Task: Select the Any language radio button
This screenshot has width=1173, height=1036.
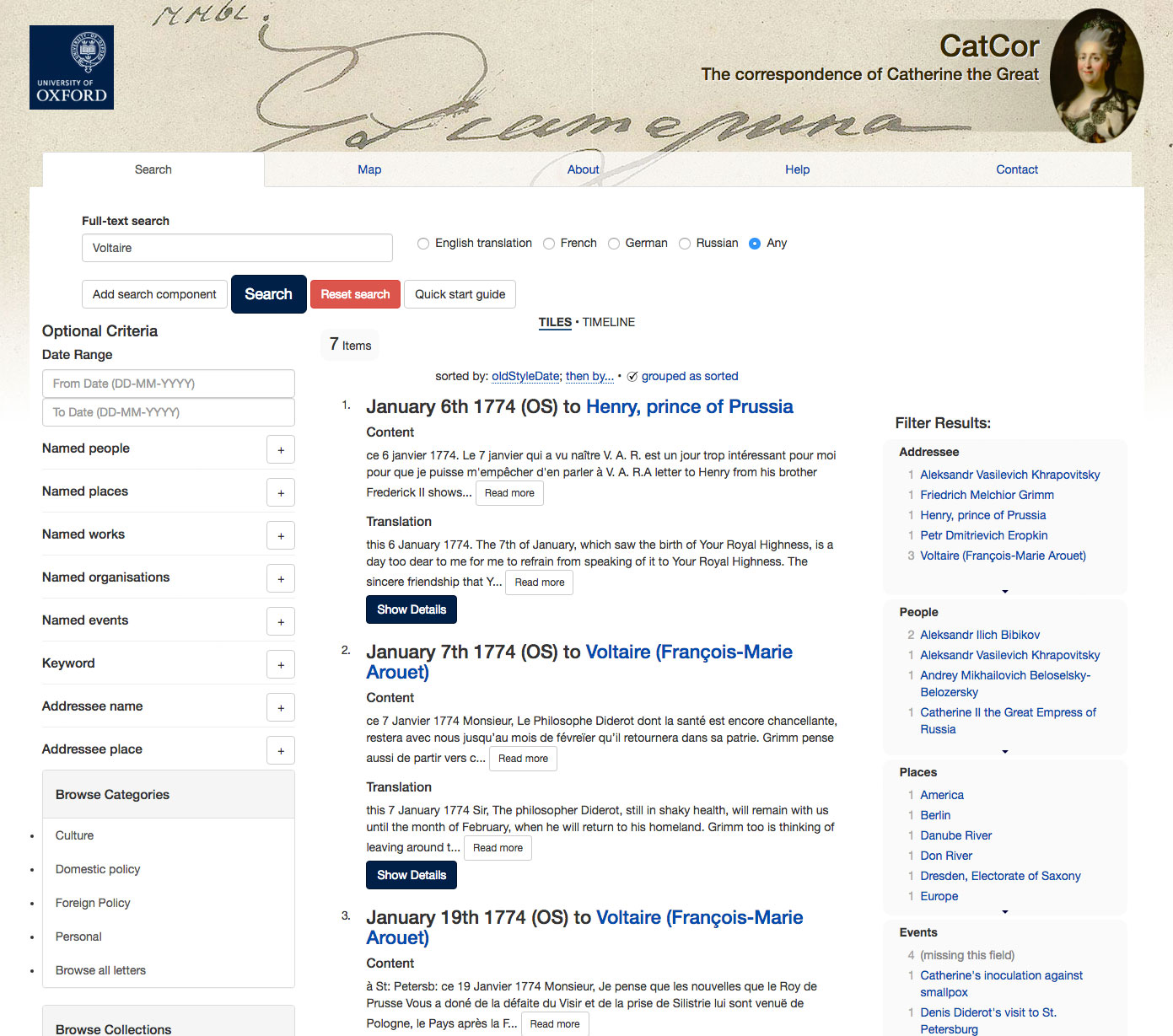Action: coord(755,244)
